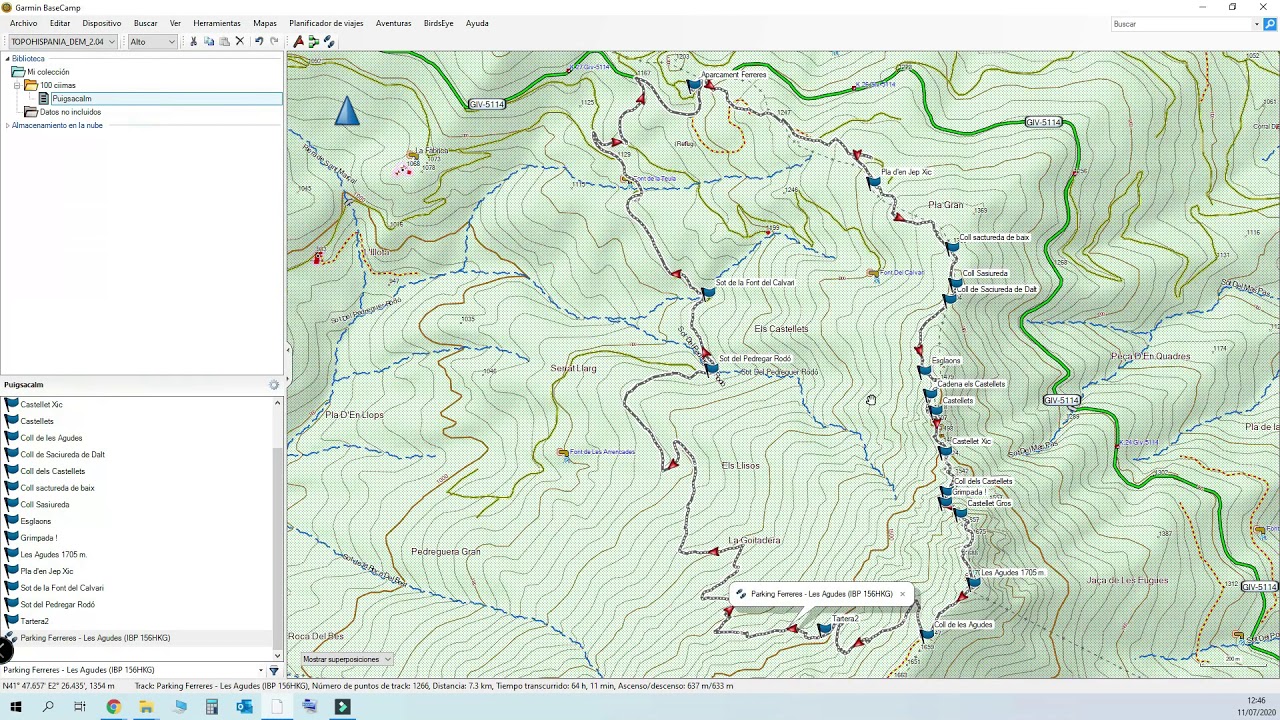Image resolution: width=1280 pixels, height=720 pixels.
Task: Delete selection using the X toolbar icon
Action: click(239, 41)
